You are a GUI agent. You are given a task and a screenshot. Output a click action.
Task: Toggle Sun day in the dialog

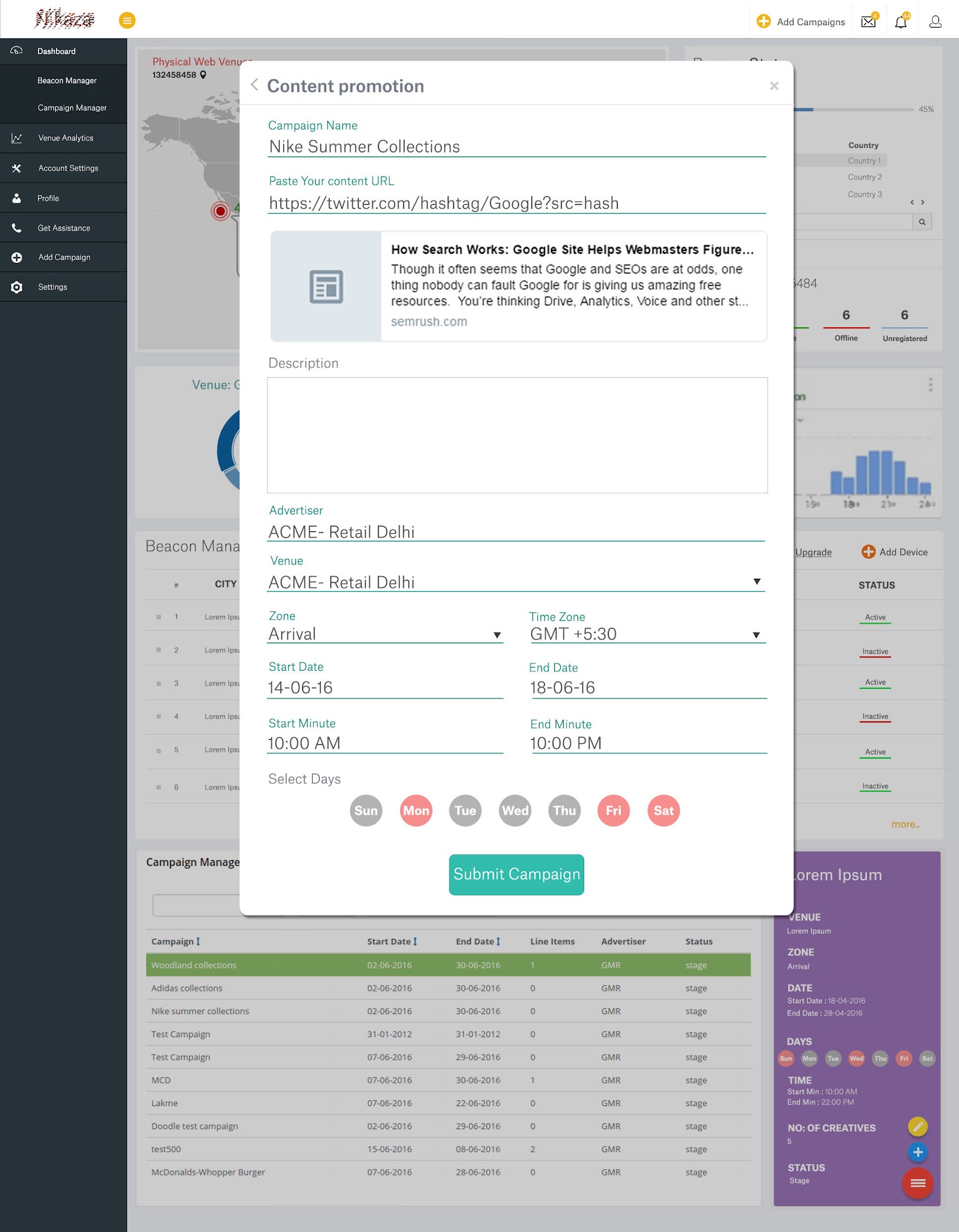(x=366, y=810)
